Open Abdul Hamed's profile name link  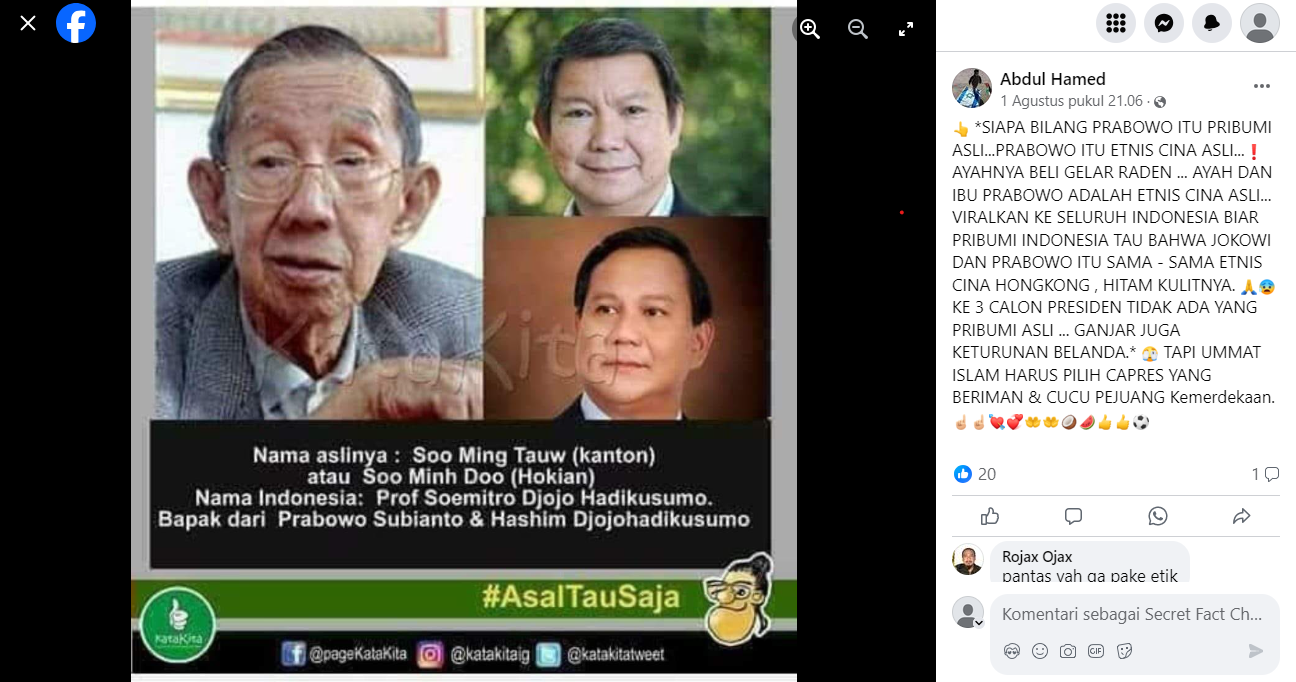point(1053,79)
